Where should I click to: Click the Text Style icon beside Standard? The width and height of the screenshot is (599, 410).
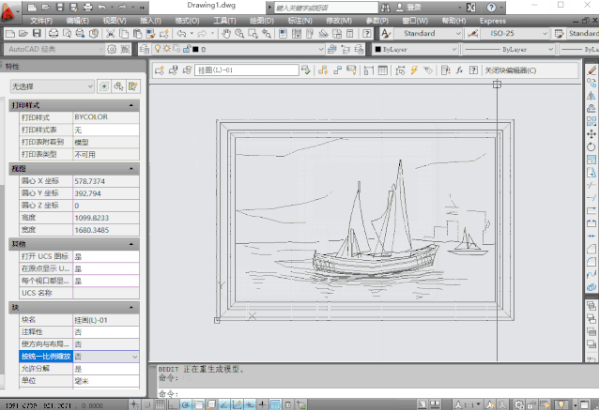pyautogui.click(x=386, y=34)
